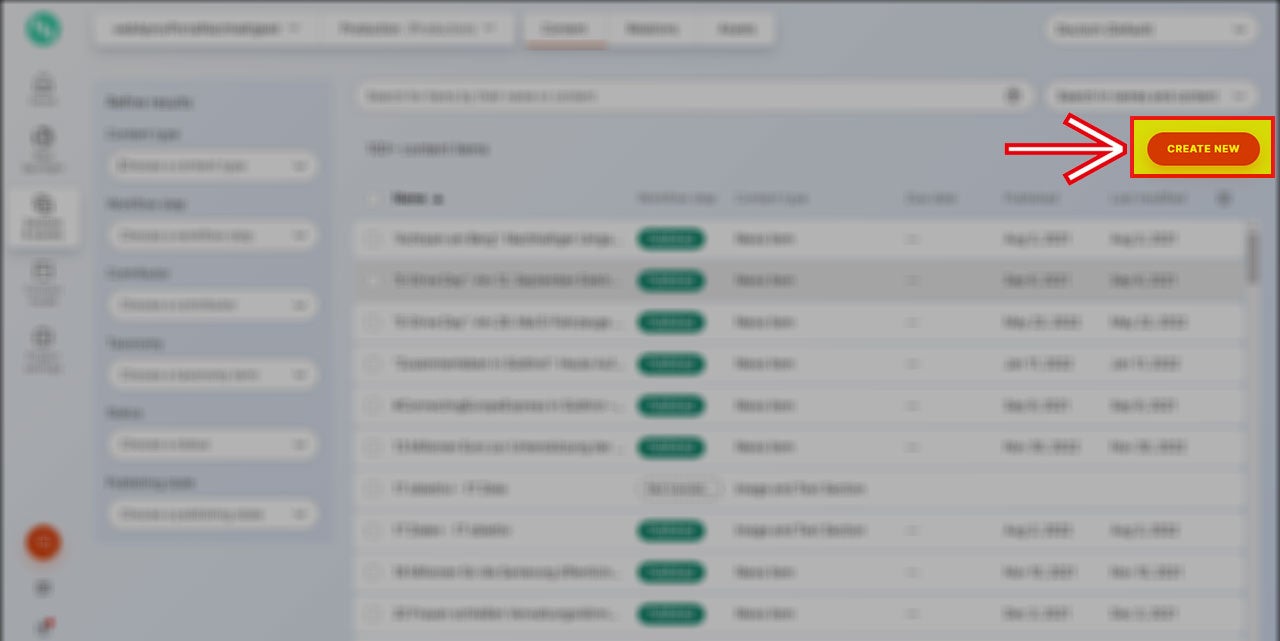The width and height of the screenshot is (1280, 641).
Task: Click the CREATE NEW button
Action: (x=1202, y=149)
